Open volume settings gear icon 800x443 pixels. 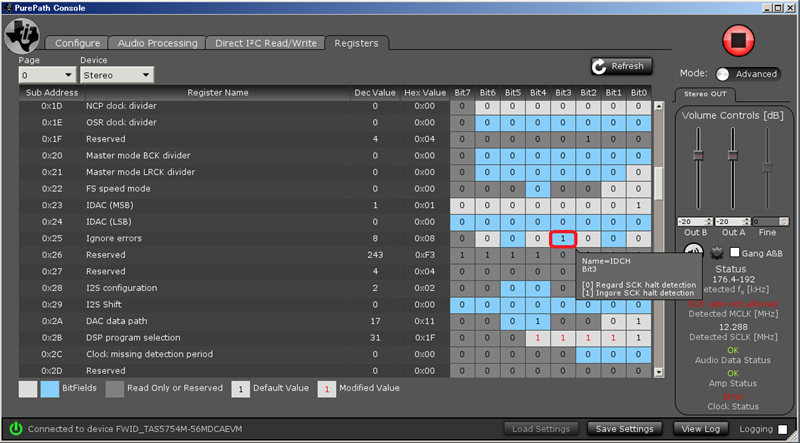[x=717, y=253]
